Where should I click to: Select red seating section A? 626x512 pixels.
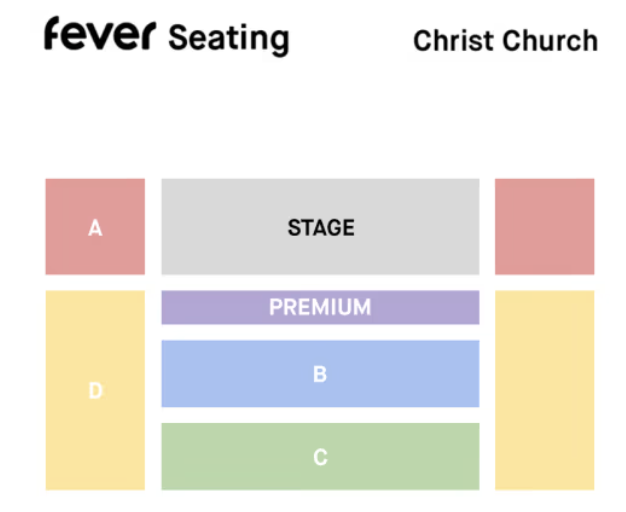95,226
